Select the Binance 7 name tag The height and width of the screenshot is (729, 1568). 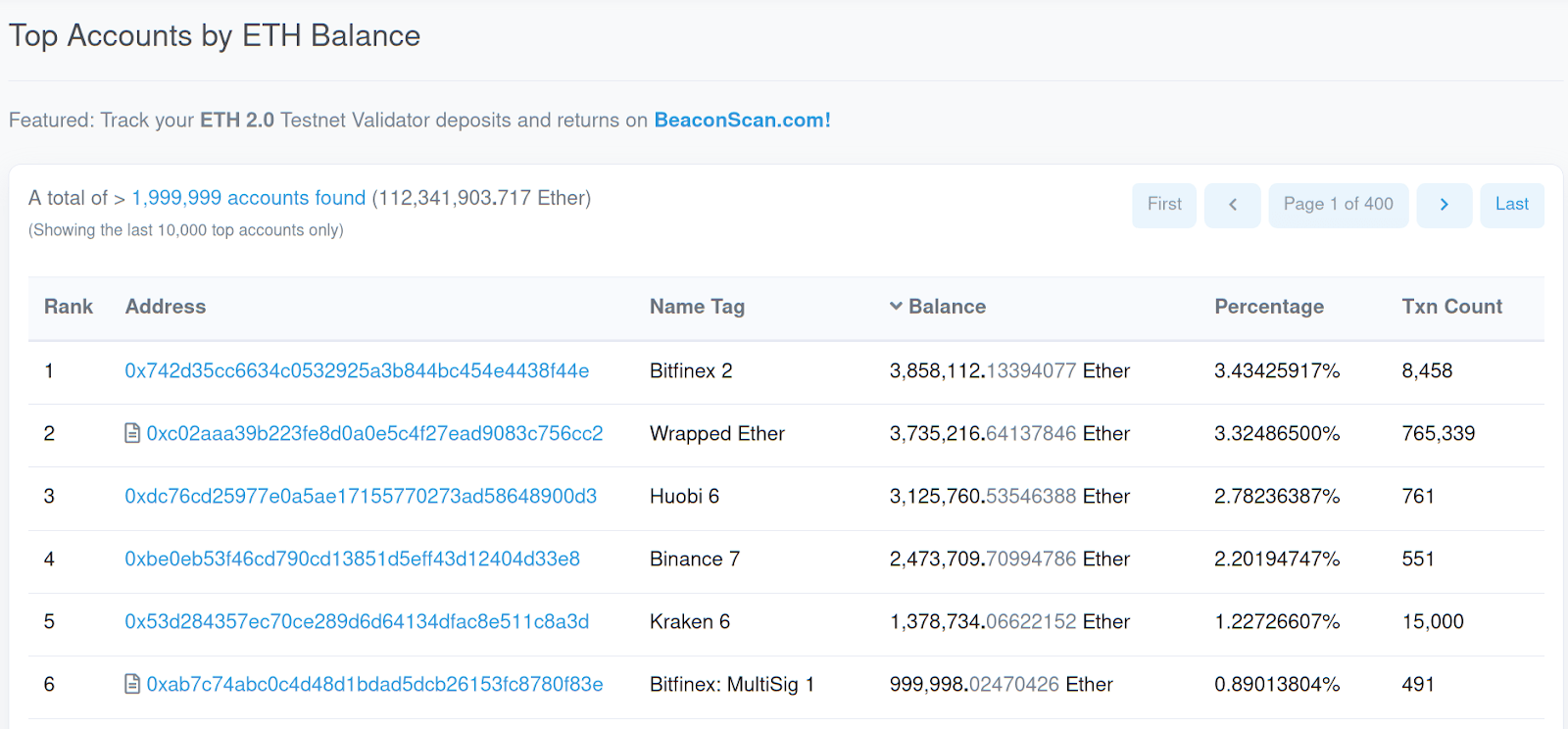(x=695, y=559)
